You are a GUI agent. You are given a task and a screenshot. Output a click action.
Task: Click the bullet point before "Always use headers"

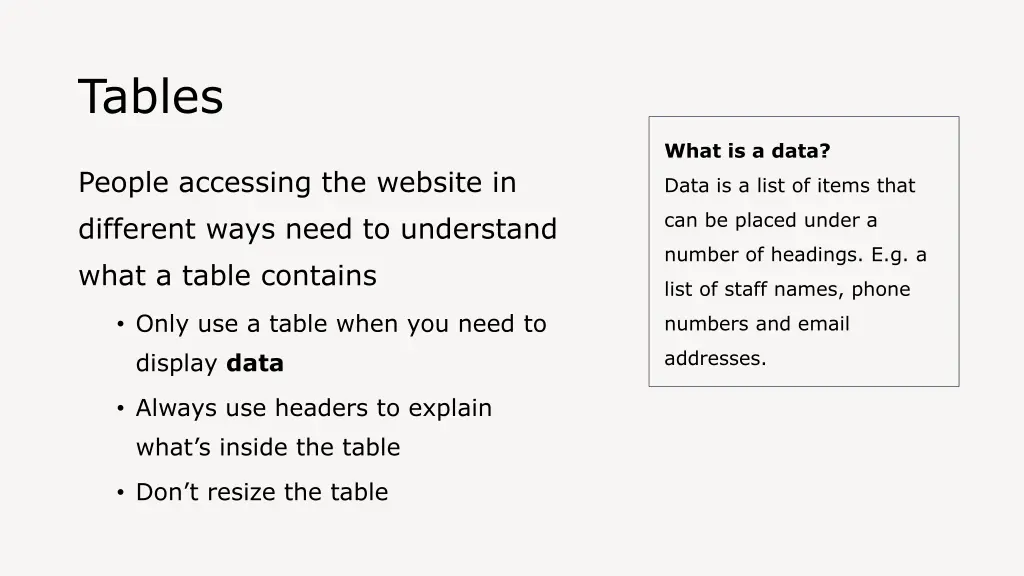click(119, 408)
